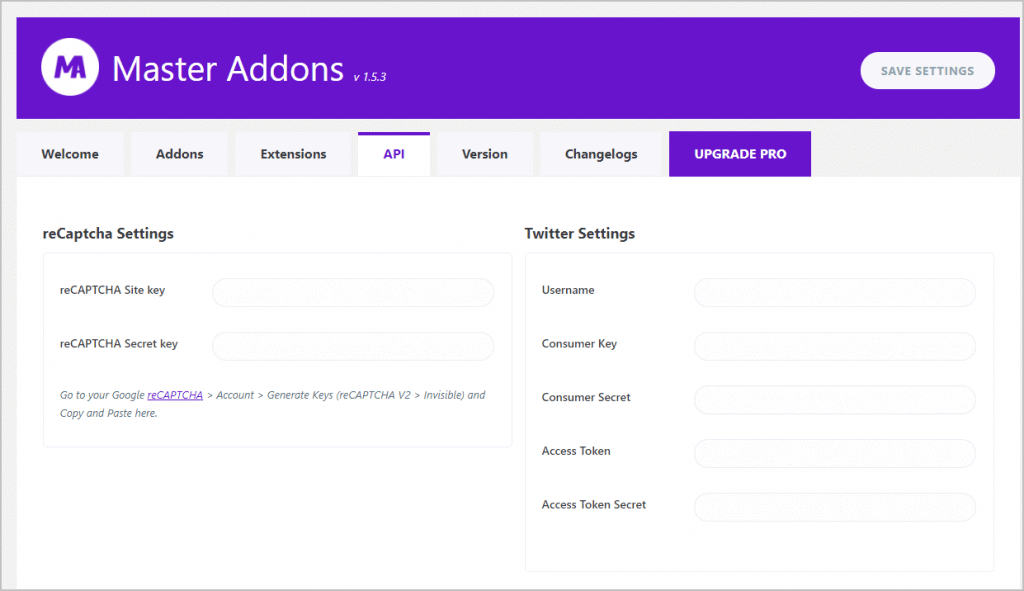Open the Version tab
1024x591 pixels.
pyautogui.click(x=485, y=154)
